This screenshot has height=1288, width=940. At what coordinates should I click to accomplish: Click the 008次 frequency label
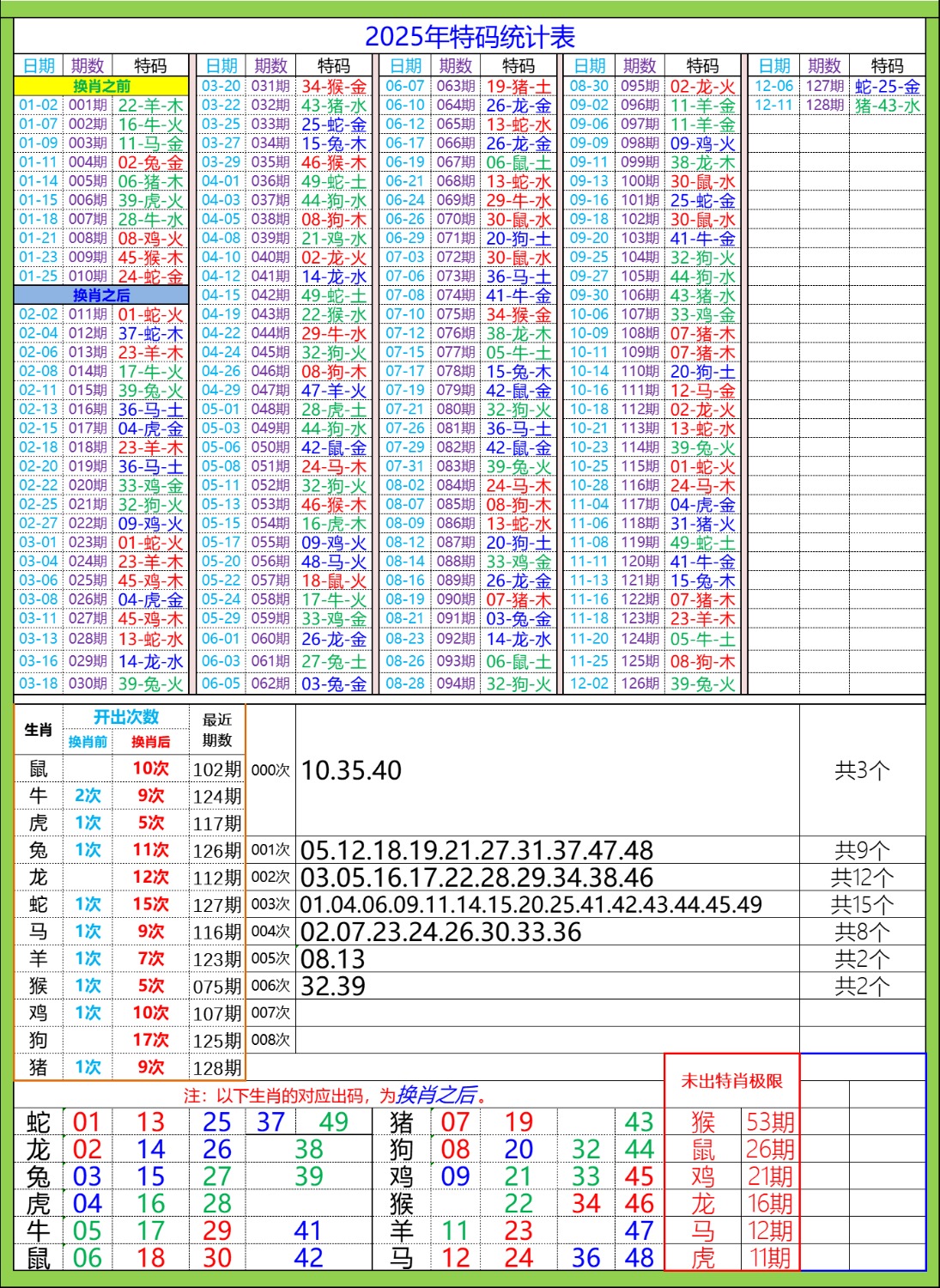270,1040
